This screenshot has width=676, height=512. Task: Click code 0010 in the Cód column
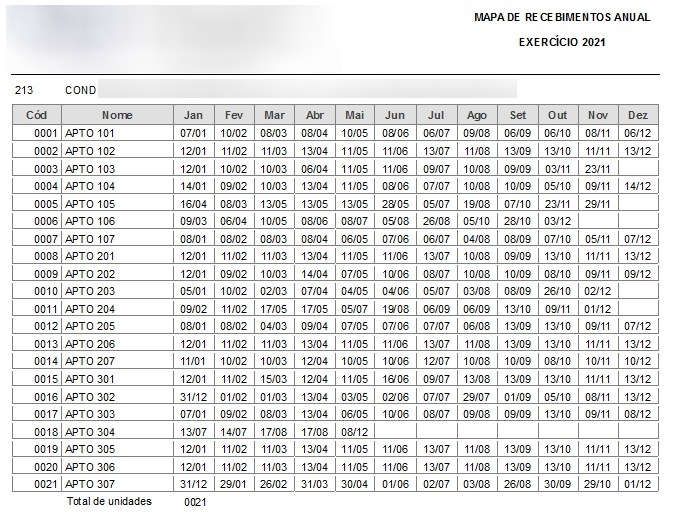[46, 291]
